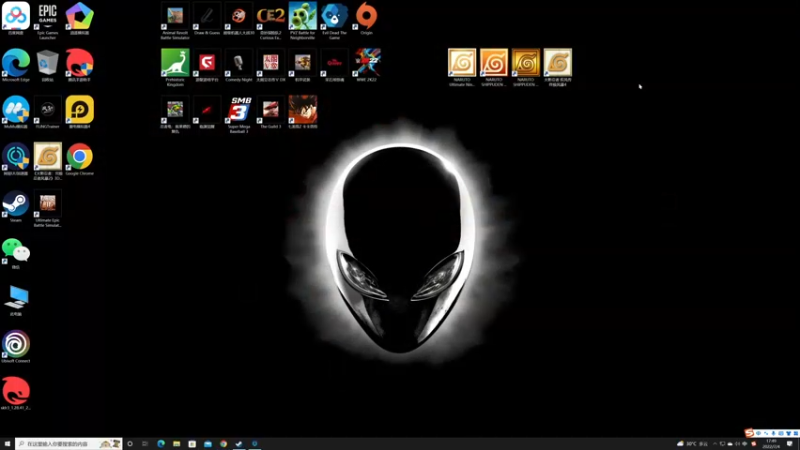
Task: Open Cortana from the taskbar
Action: [x=130, y=444]
